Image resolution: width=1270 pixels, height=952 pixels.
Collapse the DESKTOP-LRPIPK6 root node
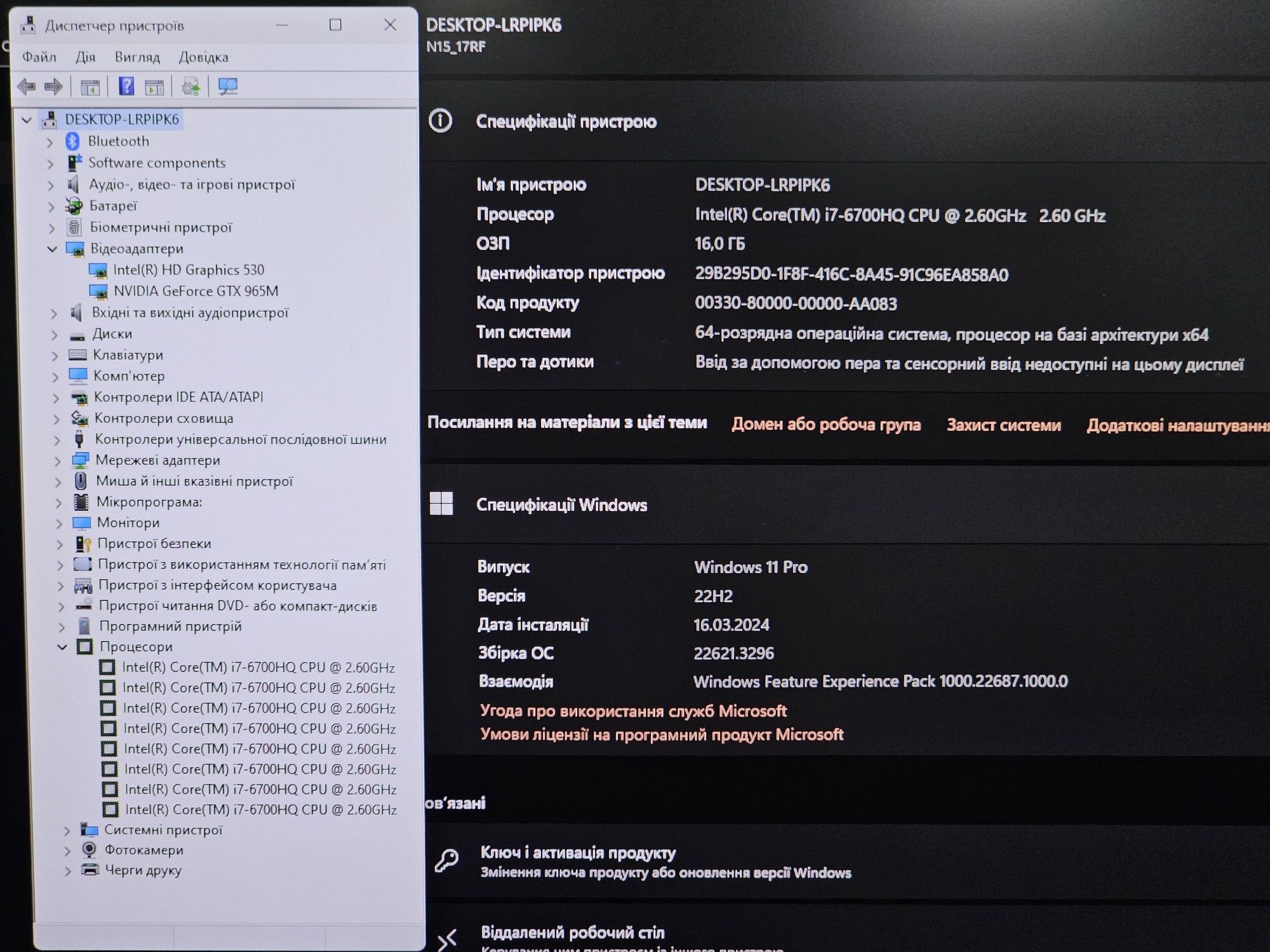27,119
